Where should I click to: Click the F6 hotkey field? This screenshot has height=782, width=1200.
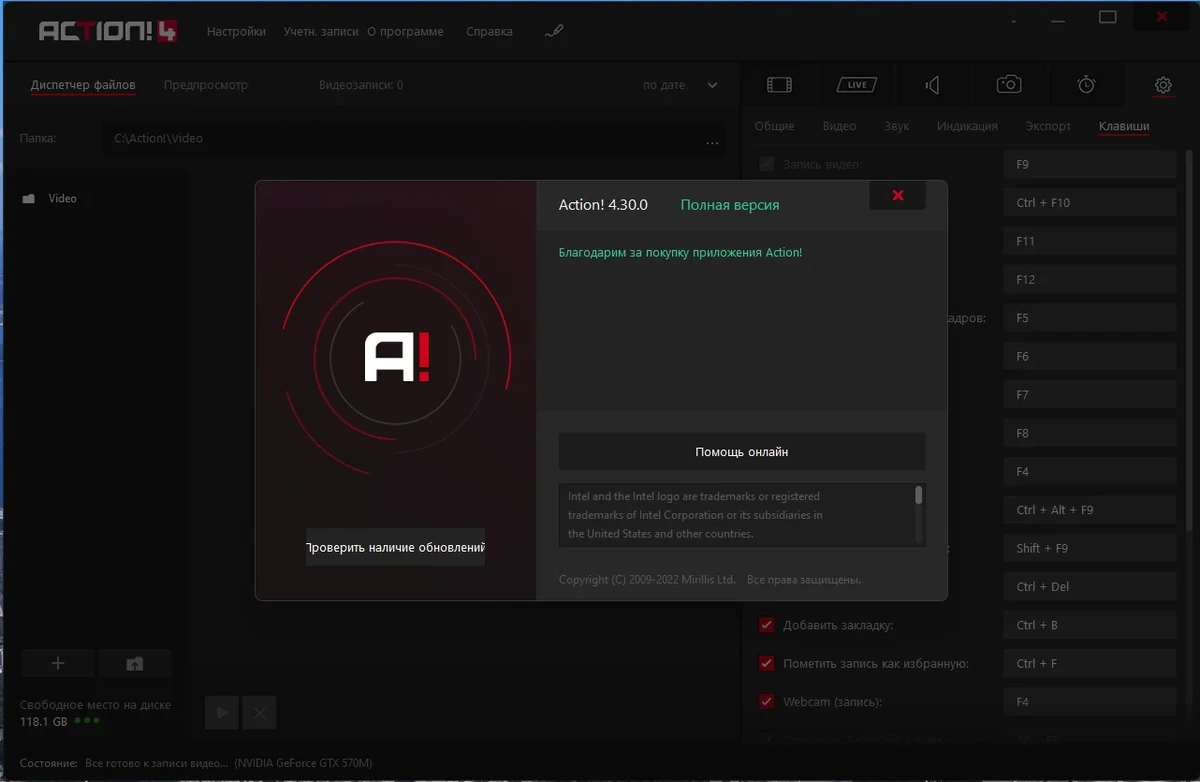point(1090,356)
